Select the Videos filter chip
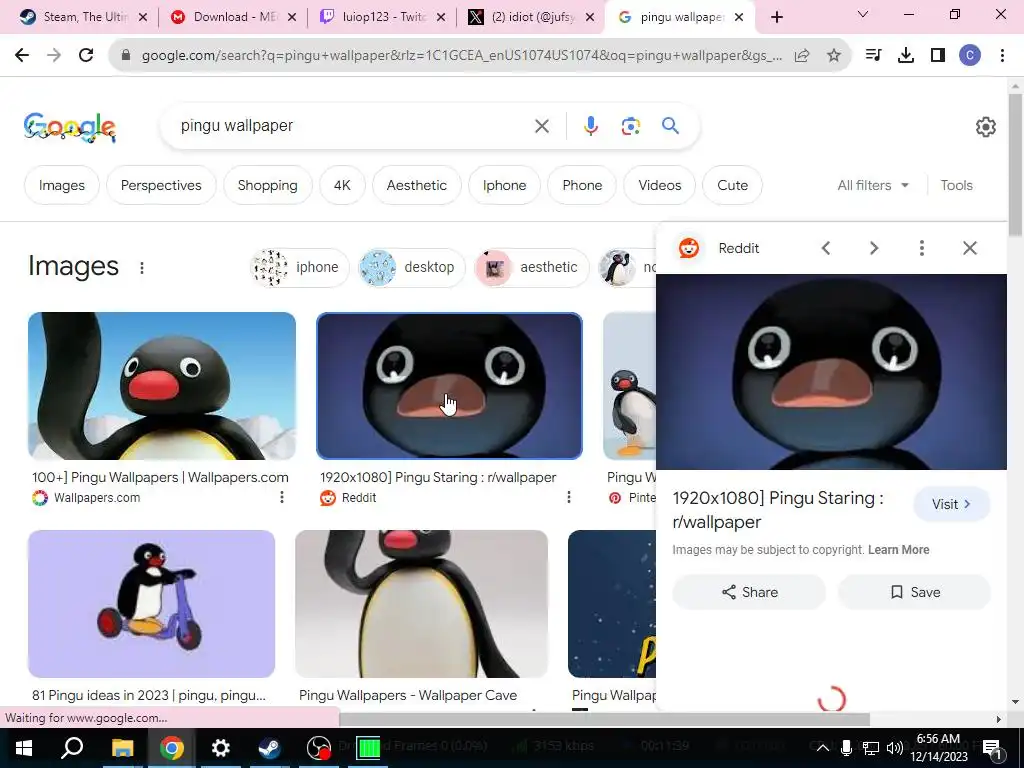This screenshot has height=768, width=1024. tap(660, 185)
